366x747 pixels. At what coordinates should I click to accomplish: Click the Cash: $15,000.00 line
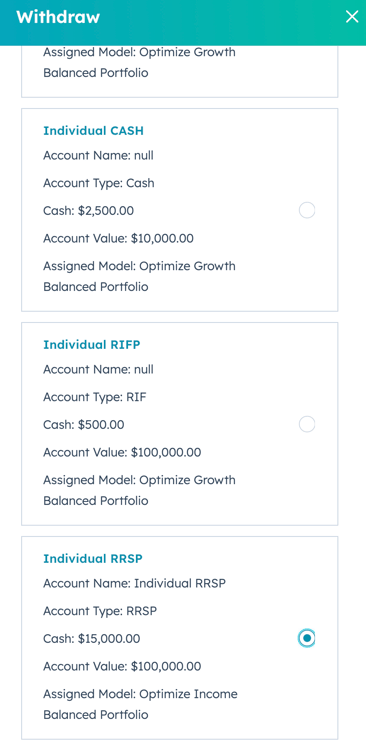coord(92,638)
